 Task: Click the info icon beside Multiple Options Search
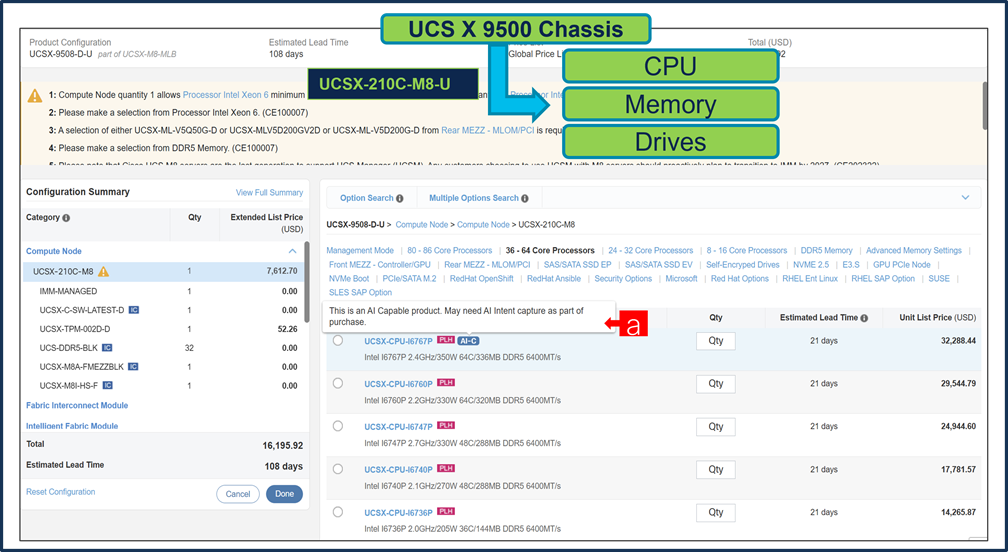click(525, 199)
